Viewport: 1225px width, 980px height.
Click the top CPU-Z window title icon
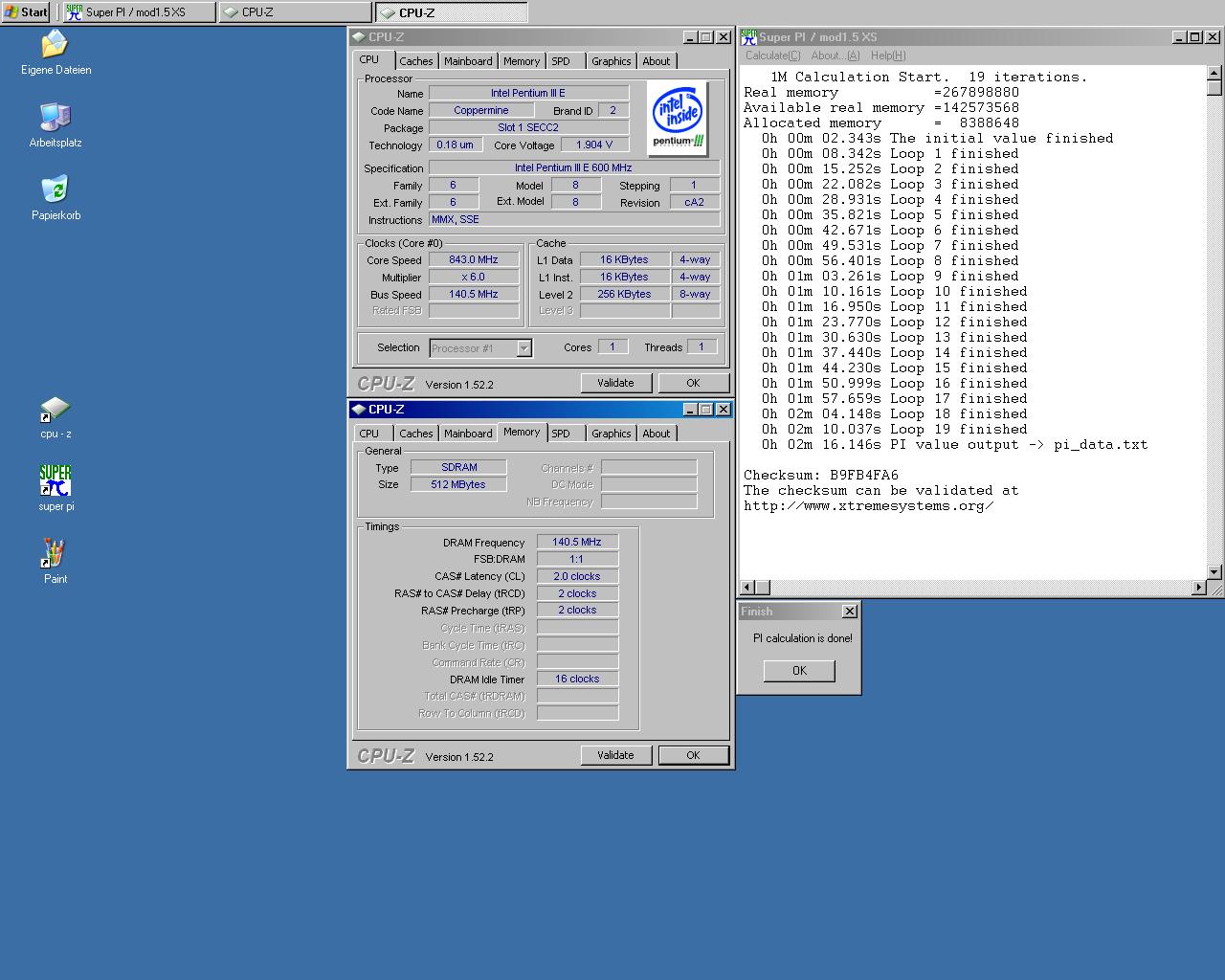point(359,37)
